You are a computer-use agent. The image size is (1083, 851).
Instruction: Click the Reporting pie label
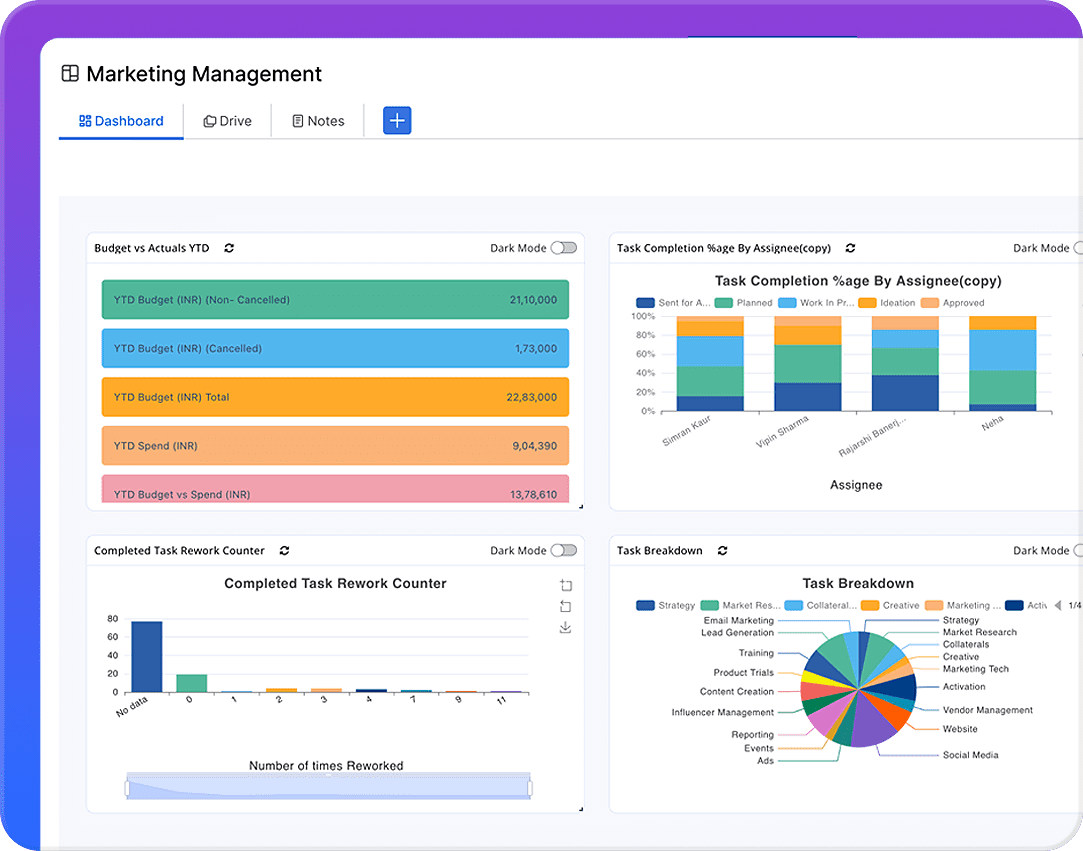coord(752,734)
